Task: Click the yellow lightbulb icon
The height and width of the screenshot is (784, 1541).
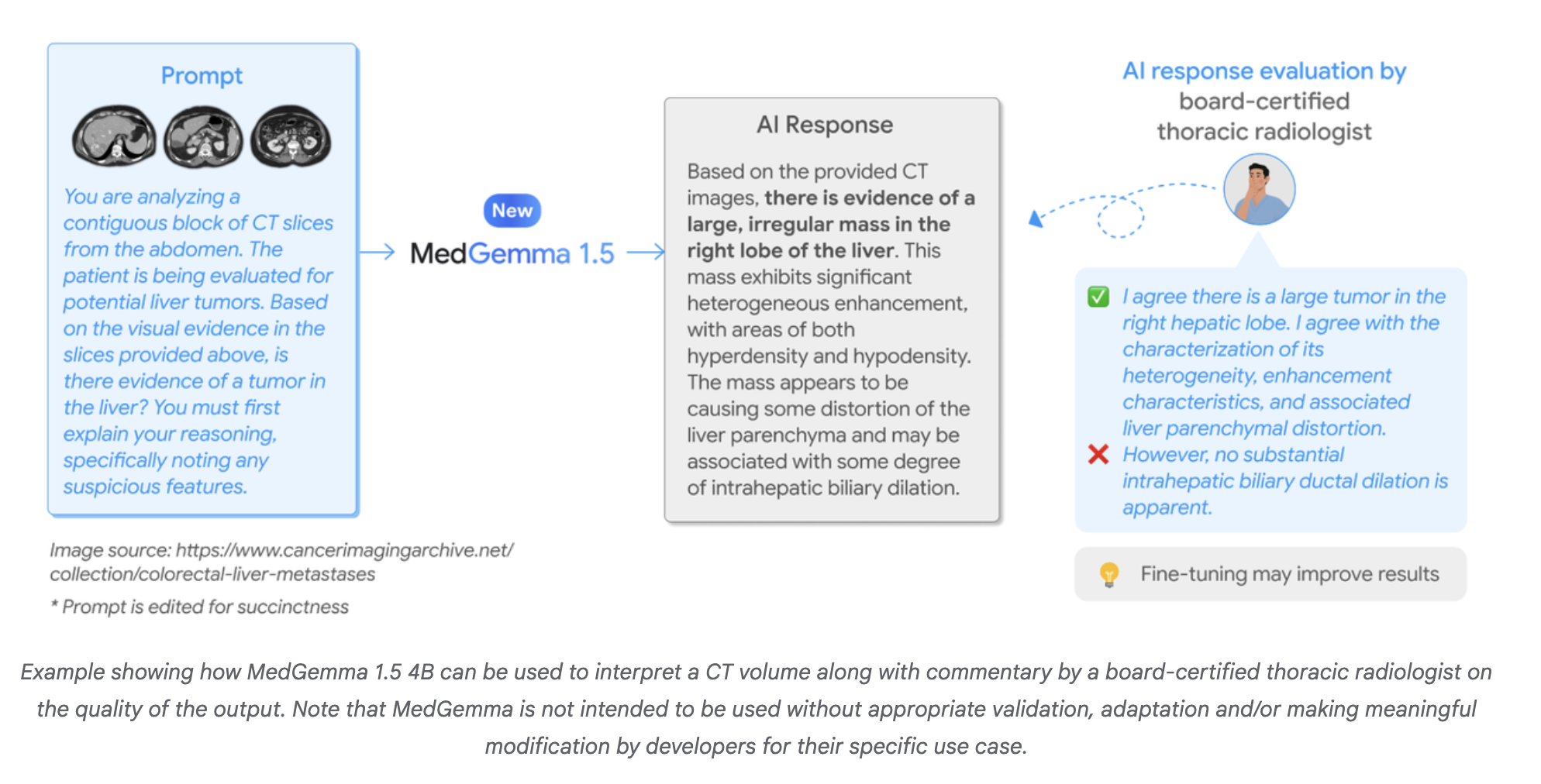Action: coord(1109,574)
